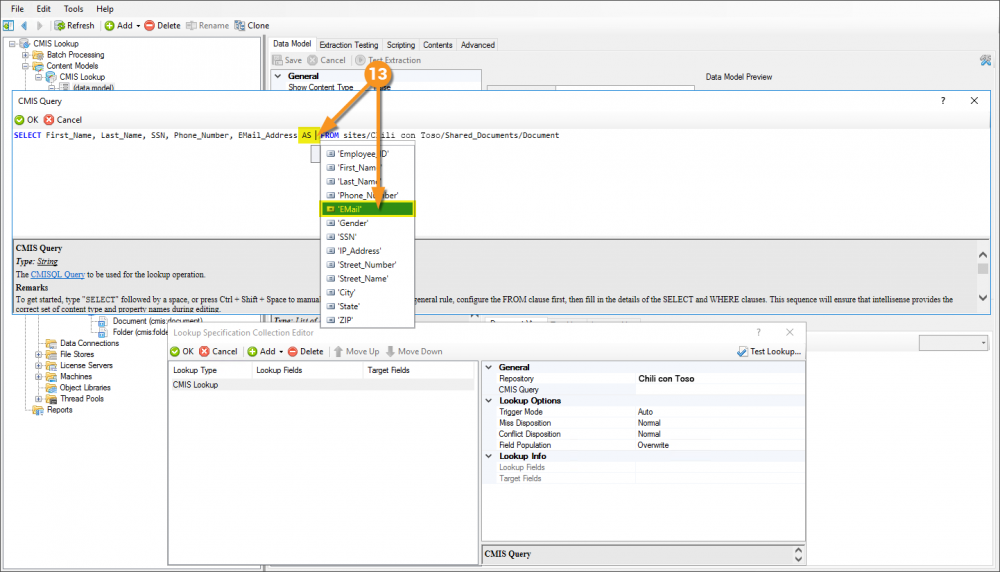Click Add in Lookup Specification Collection Editor
The width and height of the screenshot is (1000, 572).
(x=261, y=351)
